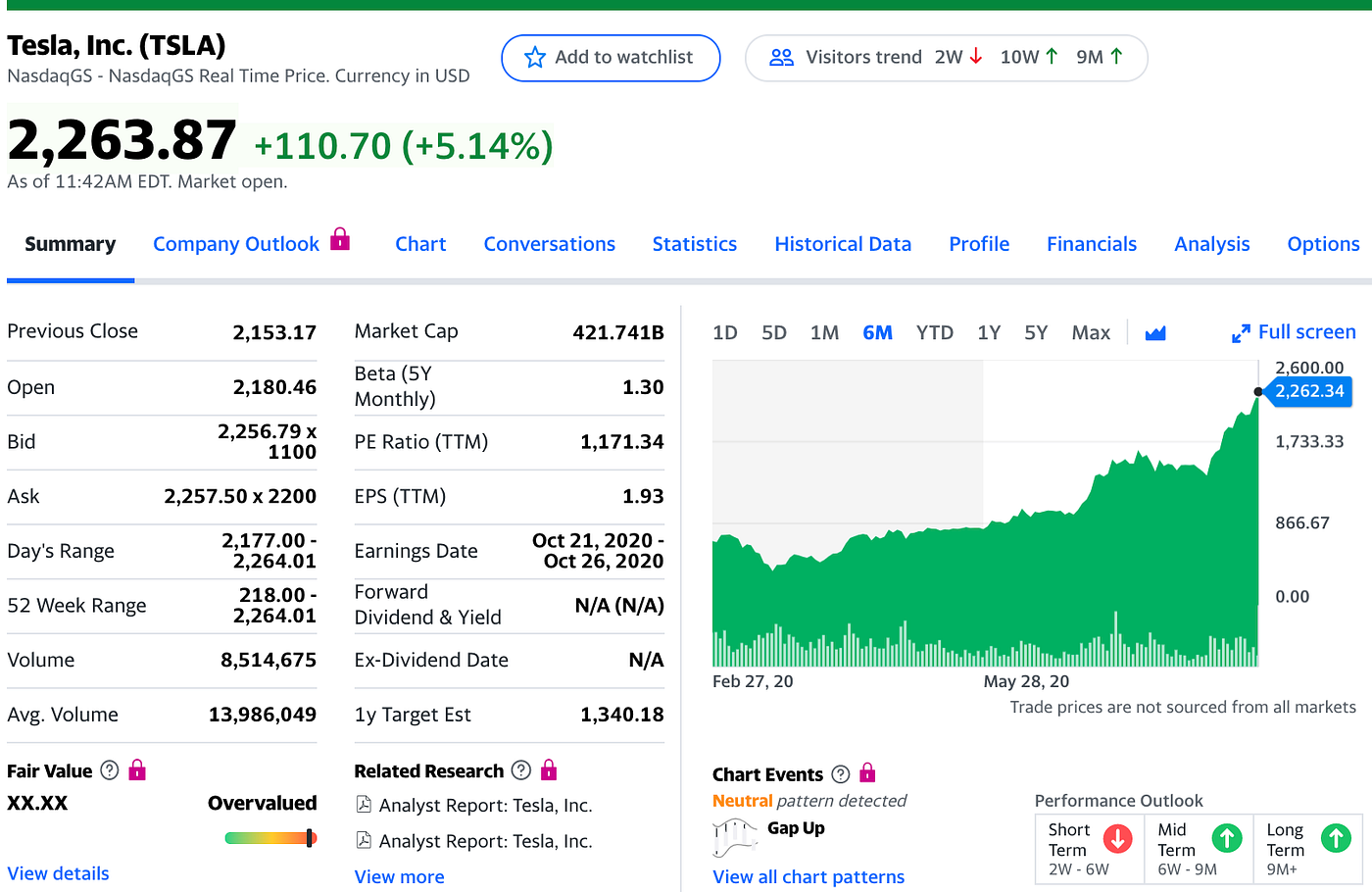This screenshot has height=892, width=1372.
Task: Click the Options tab
Action: point(1323,244)
